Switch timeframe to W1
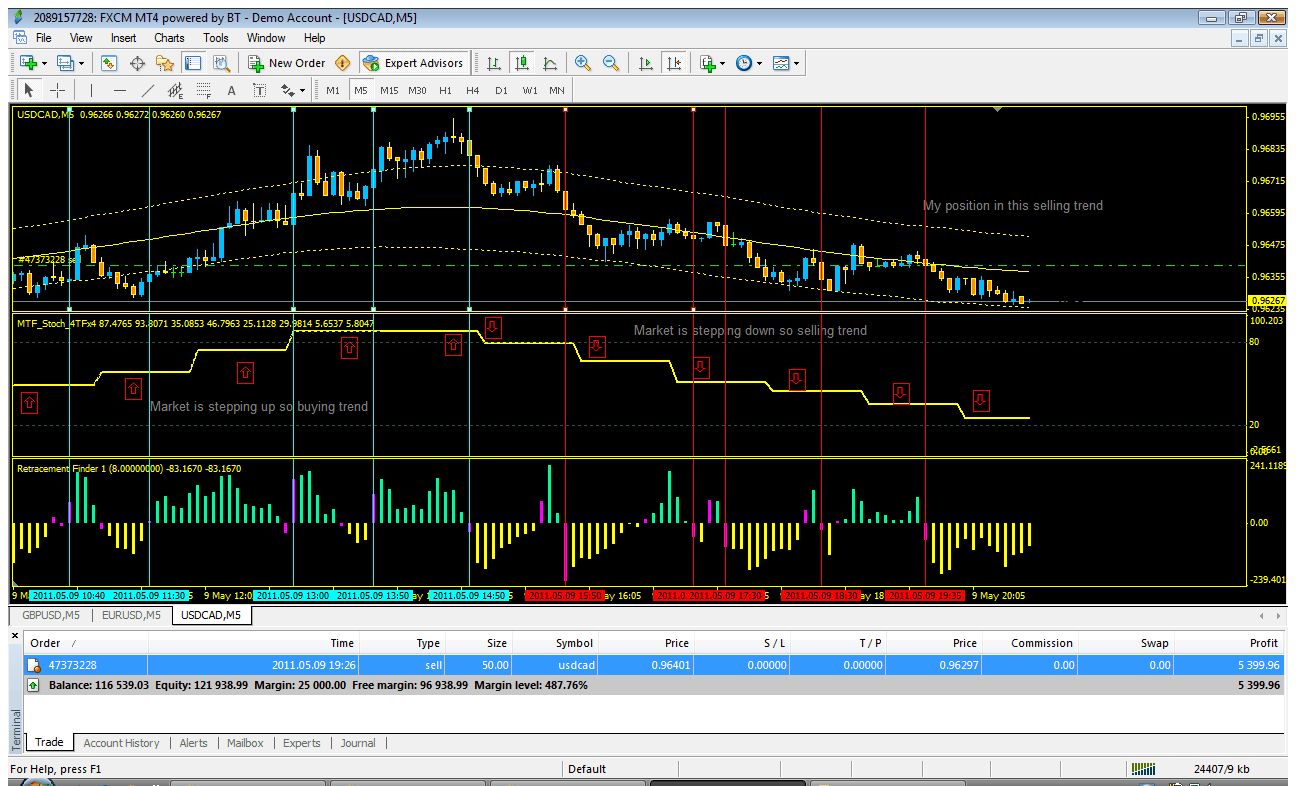 (x=529, y=90)
